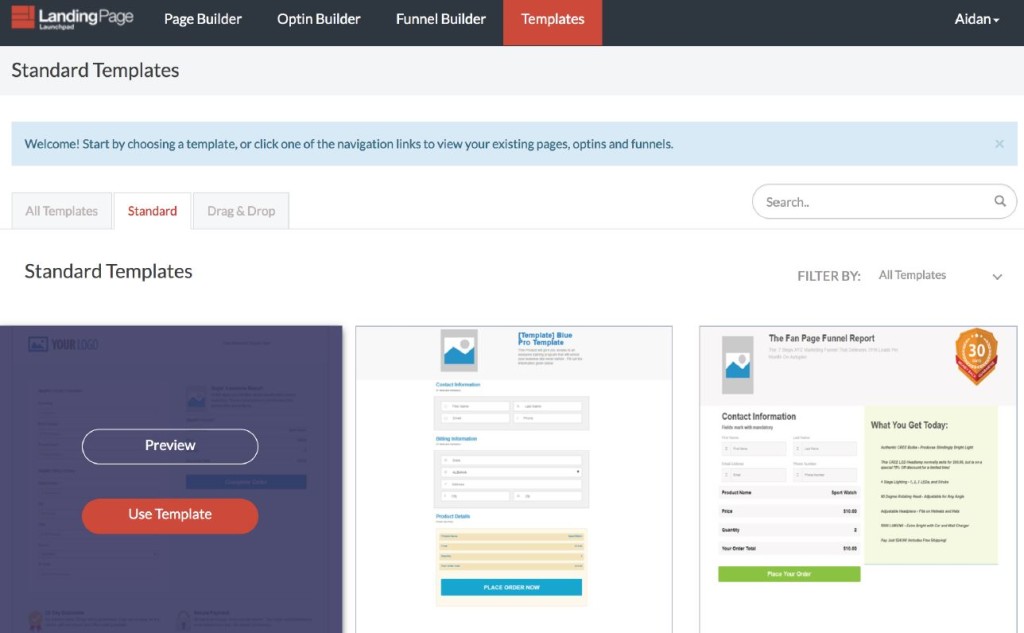Click the 'What You Get Today:' heading
This screenshot has height=633, width=1024.
[x=909, y=425]
